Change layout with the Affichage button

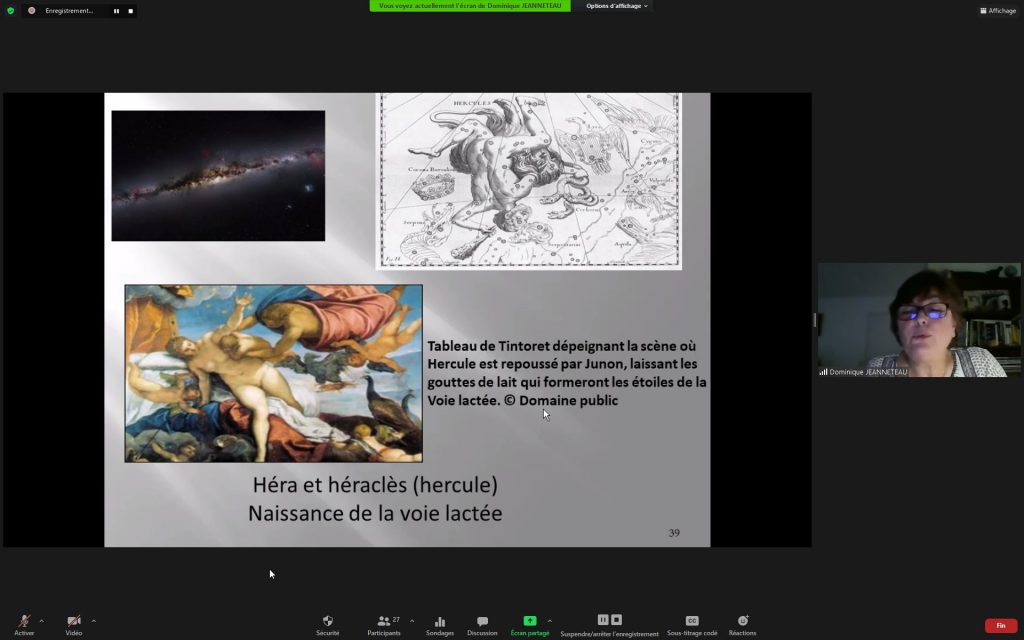[x=998, y=10]
